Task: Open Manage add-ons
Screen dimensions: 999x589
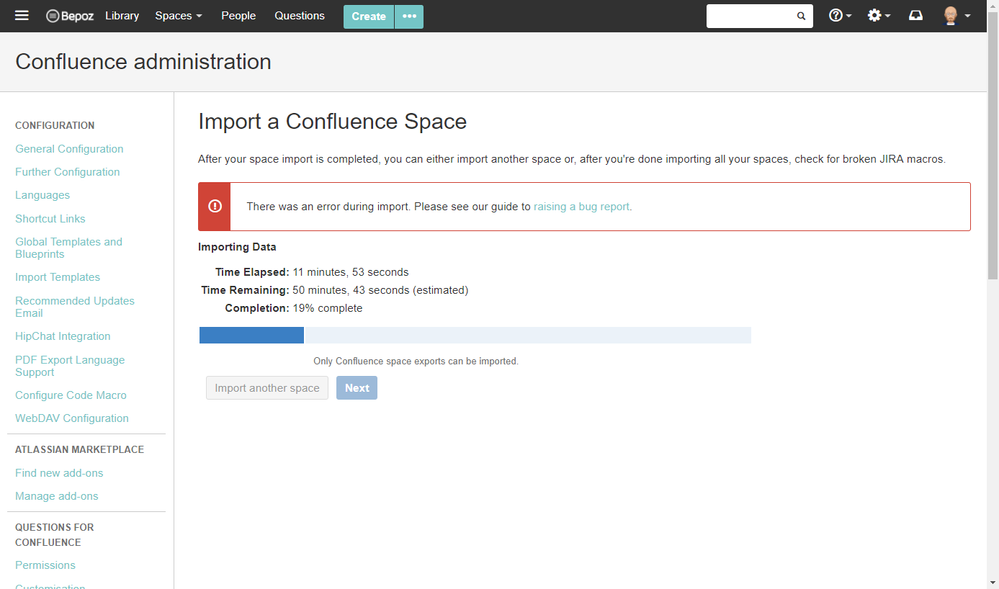Action: click(57, 496)
